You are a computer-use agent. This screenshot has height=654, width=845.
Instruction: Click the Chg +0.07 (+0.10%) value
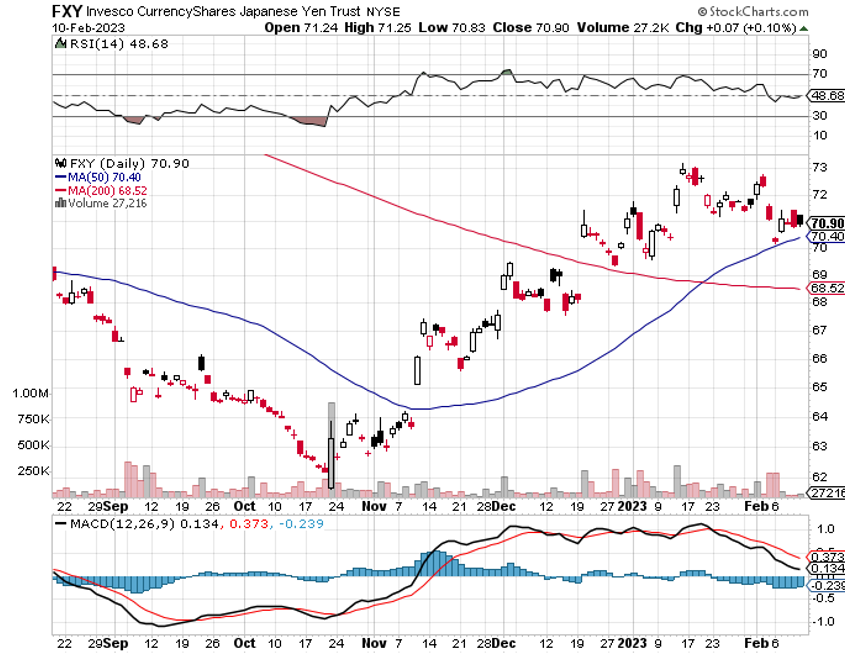tap(736, 27)
